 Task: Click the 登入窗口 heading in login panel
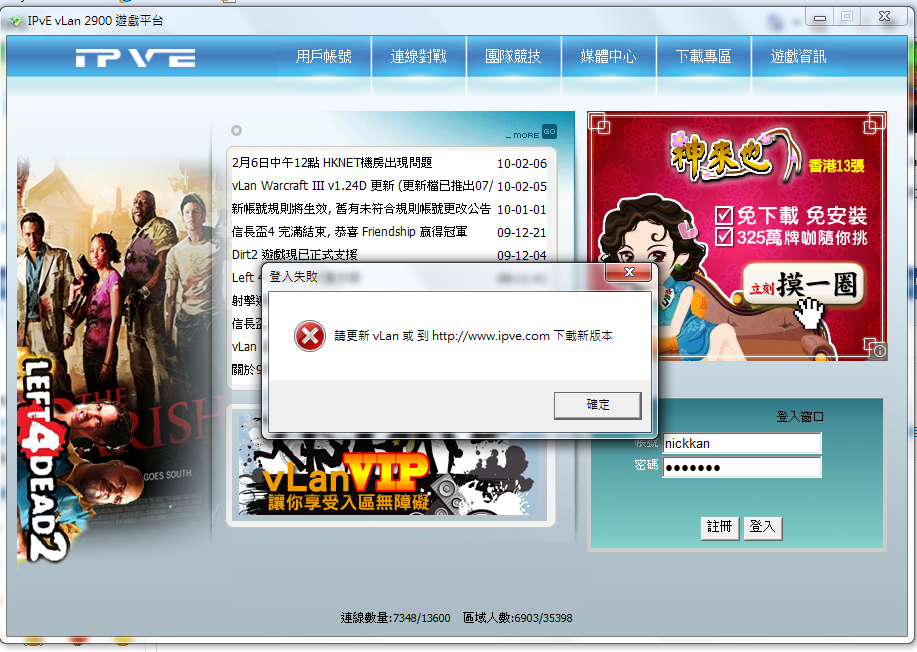point(799,416)
